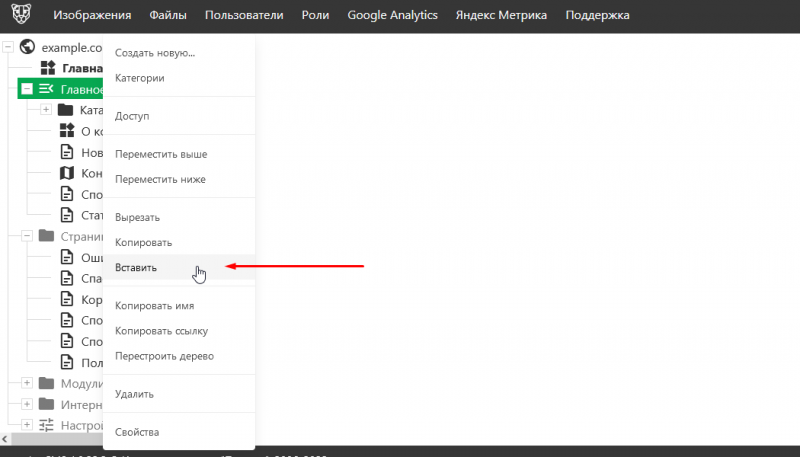Open the Изображения top menu
The image size is (800, 457).
92,16
